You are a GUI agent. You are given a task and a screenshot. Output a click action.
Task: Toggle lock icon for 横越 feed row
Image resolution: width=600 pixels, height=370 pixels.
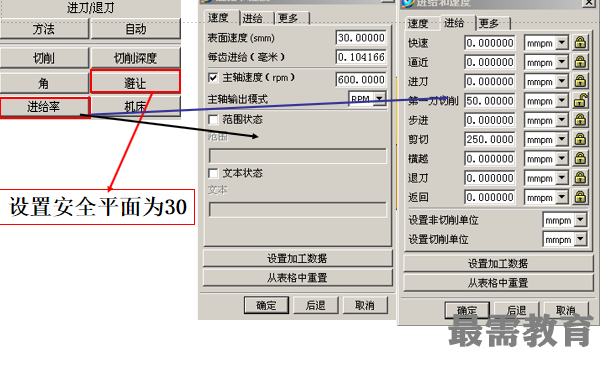580,158
